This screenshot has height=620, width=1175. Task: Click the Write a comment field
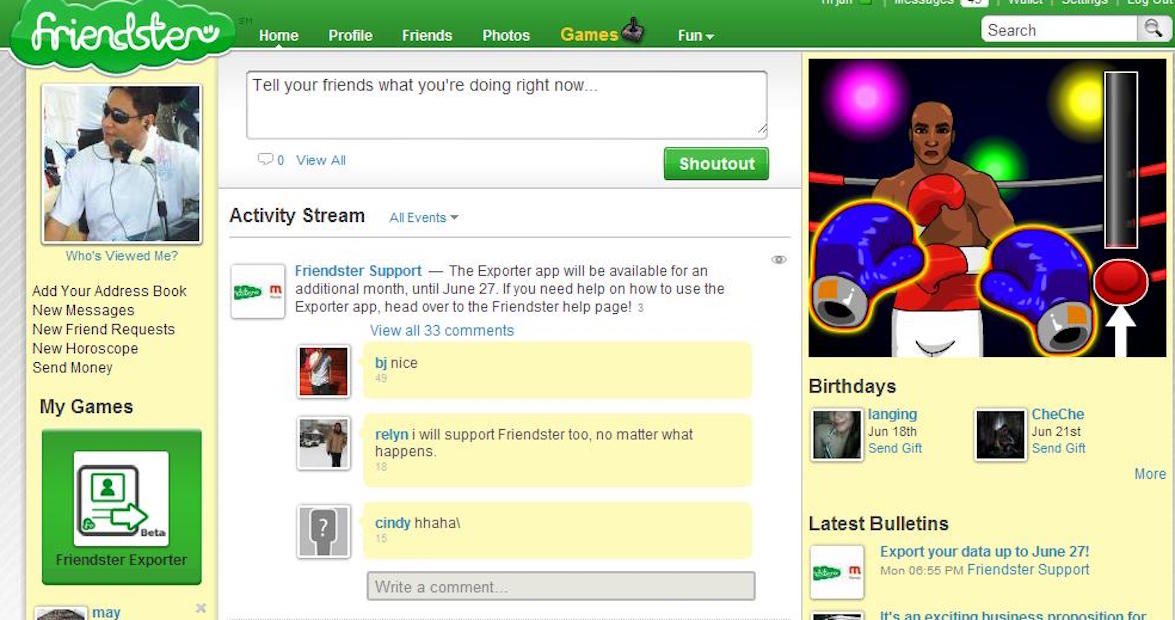tap(561, 587)
